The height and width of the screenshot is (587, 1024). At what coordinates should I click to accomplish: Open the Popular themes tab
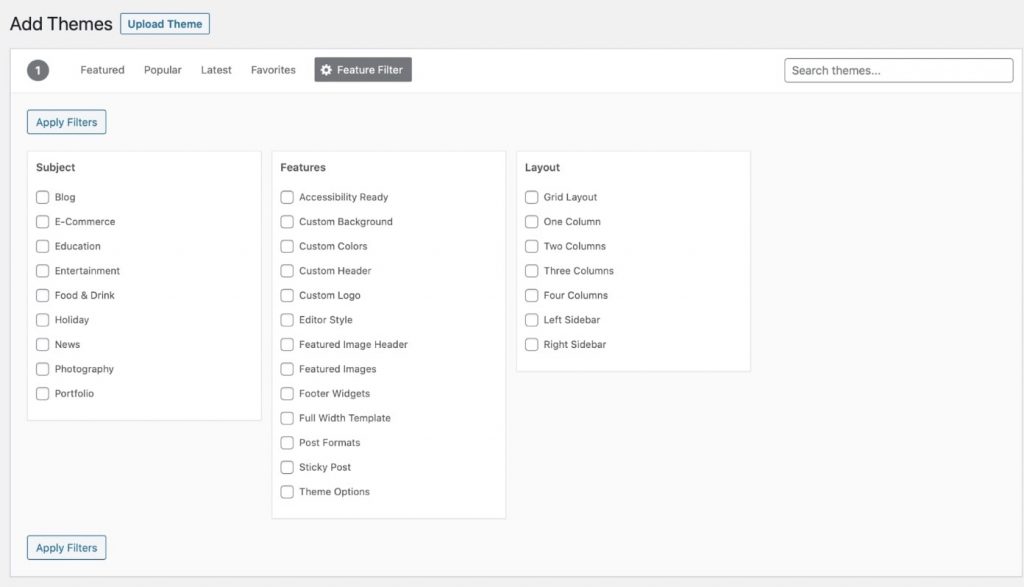[x=162, y=70]
